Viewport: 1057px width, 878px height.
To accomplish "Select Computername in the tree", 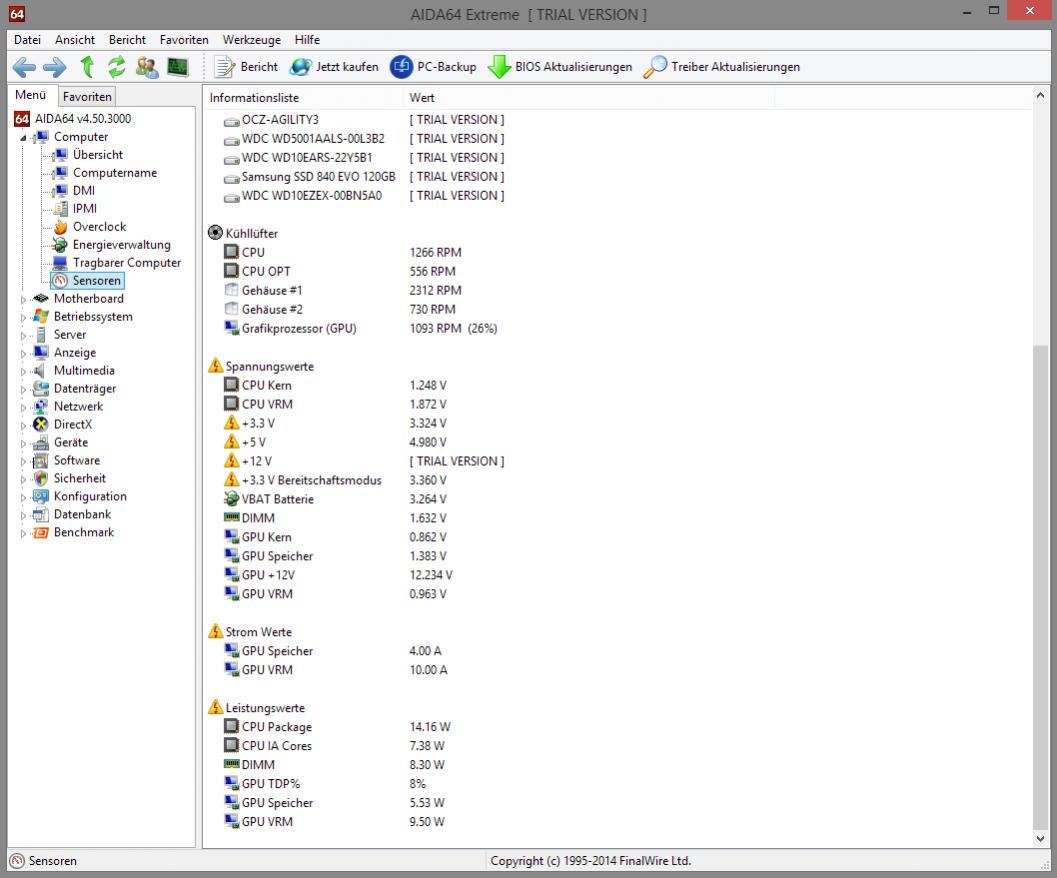I will coord(104,173).
